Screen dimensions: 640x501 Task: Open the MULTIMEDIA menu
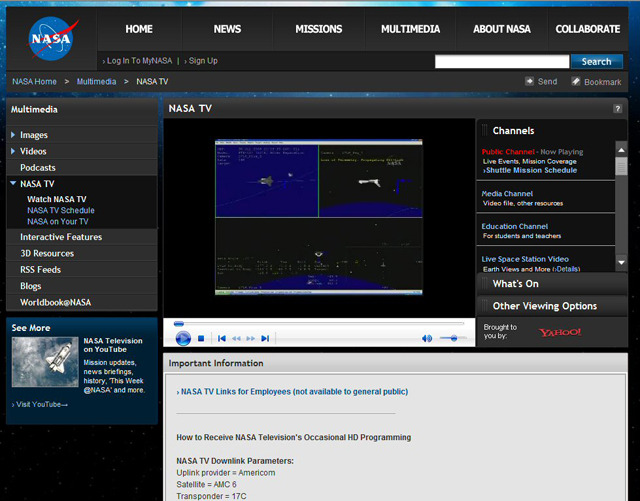click(x=410, y=29)
